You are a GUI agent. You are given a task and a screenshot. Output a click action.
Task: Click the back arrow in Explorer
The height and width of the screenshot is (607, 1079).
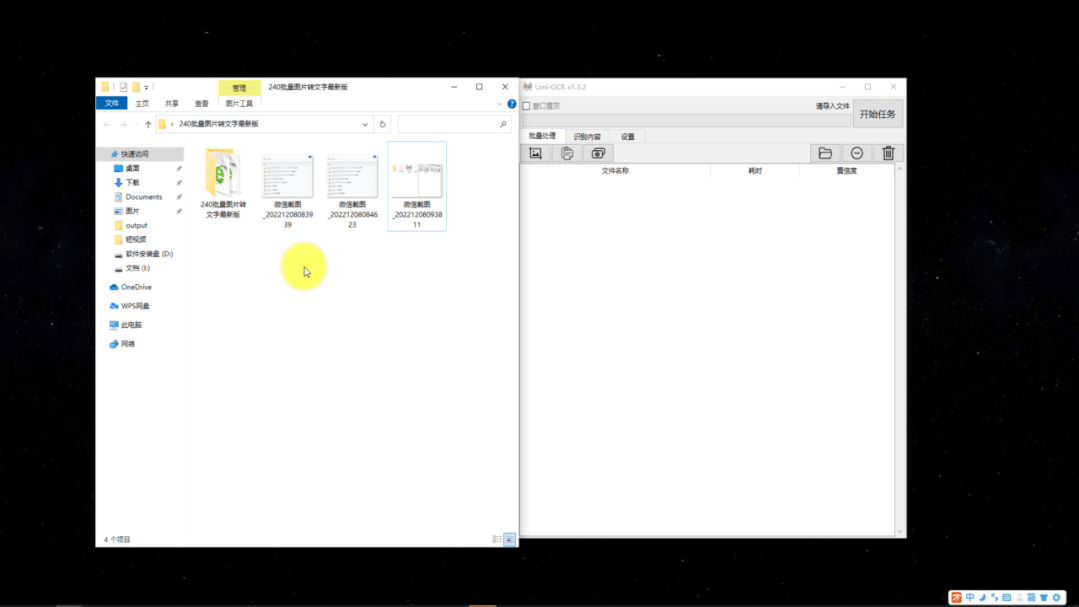point(107,125)
